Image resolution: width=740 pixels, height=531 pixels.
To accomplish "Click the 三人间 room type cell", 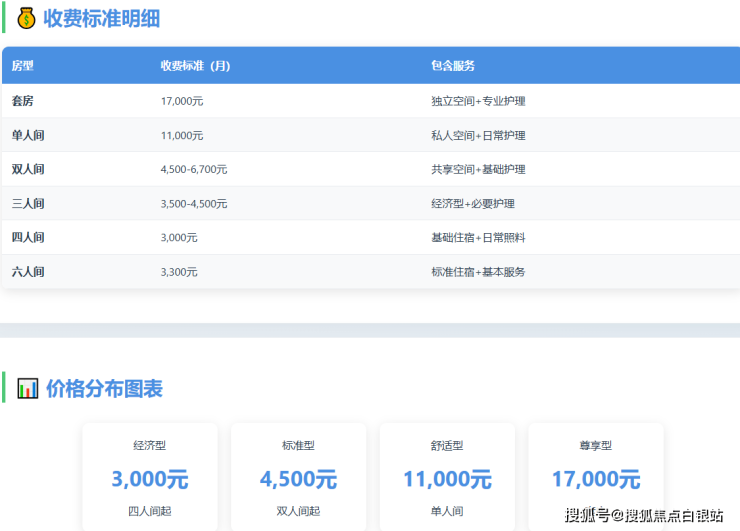I will tap(28, 203).
